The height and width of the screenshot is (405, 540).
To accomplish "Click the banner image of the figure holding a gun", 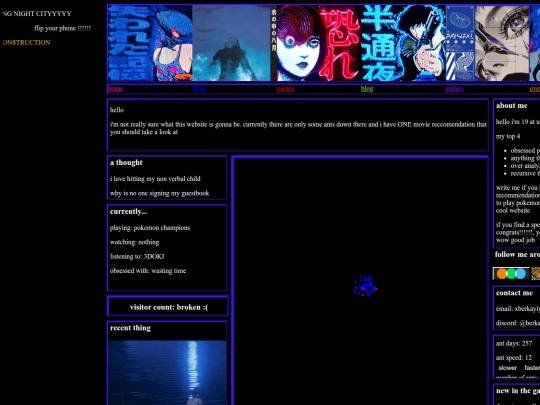I will pos(421,43).
